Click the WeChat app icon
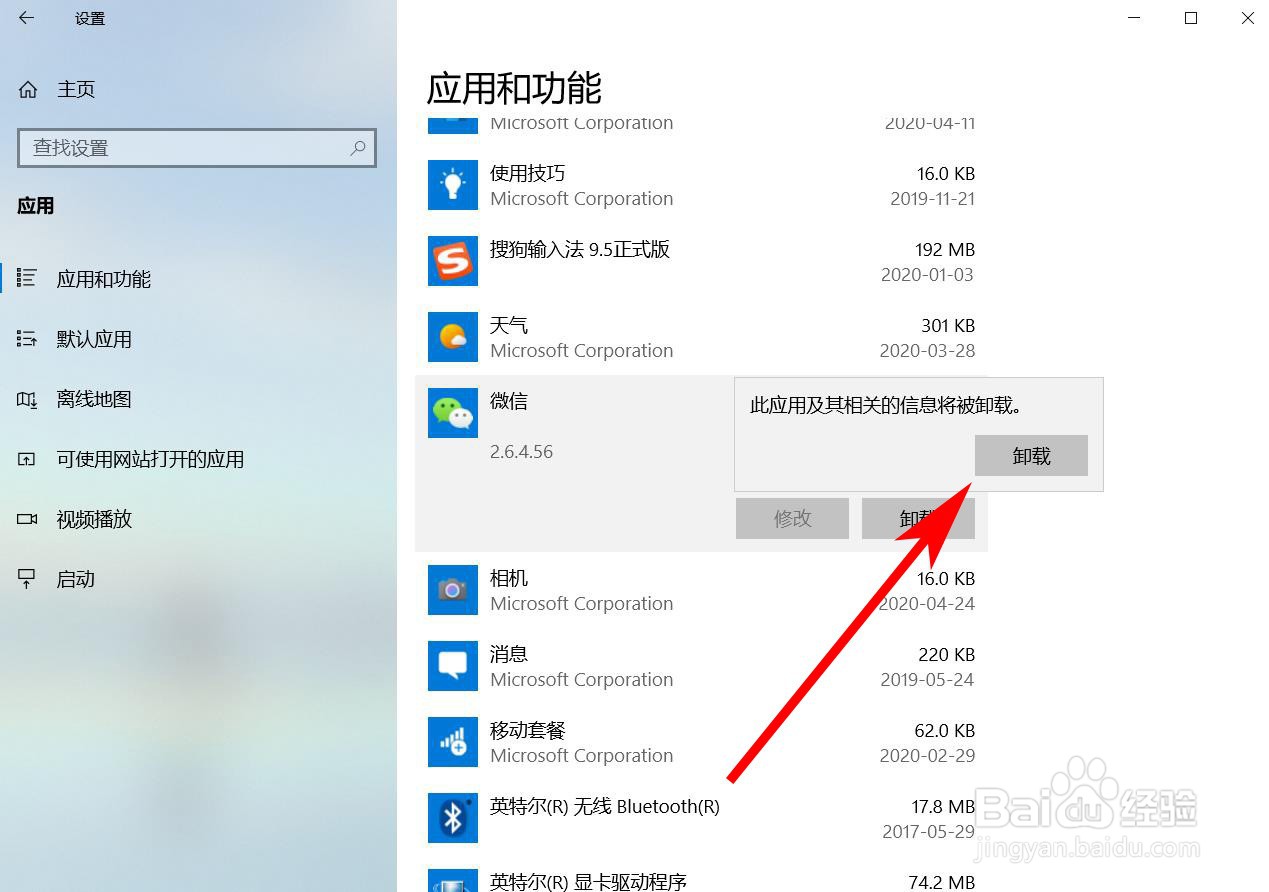 452,413
